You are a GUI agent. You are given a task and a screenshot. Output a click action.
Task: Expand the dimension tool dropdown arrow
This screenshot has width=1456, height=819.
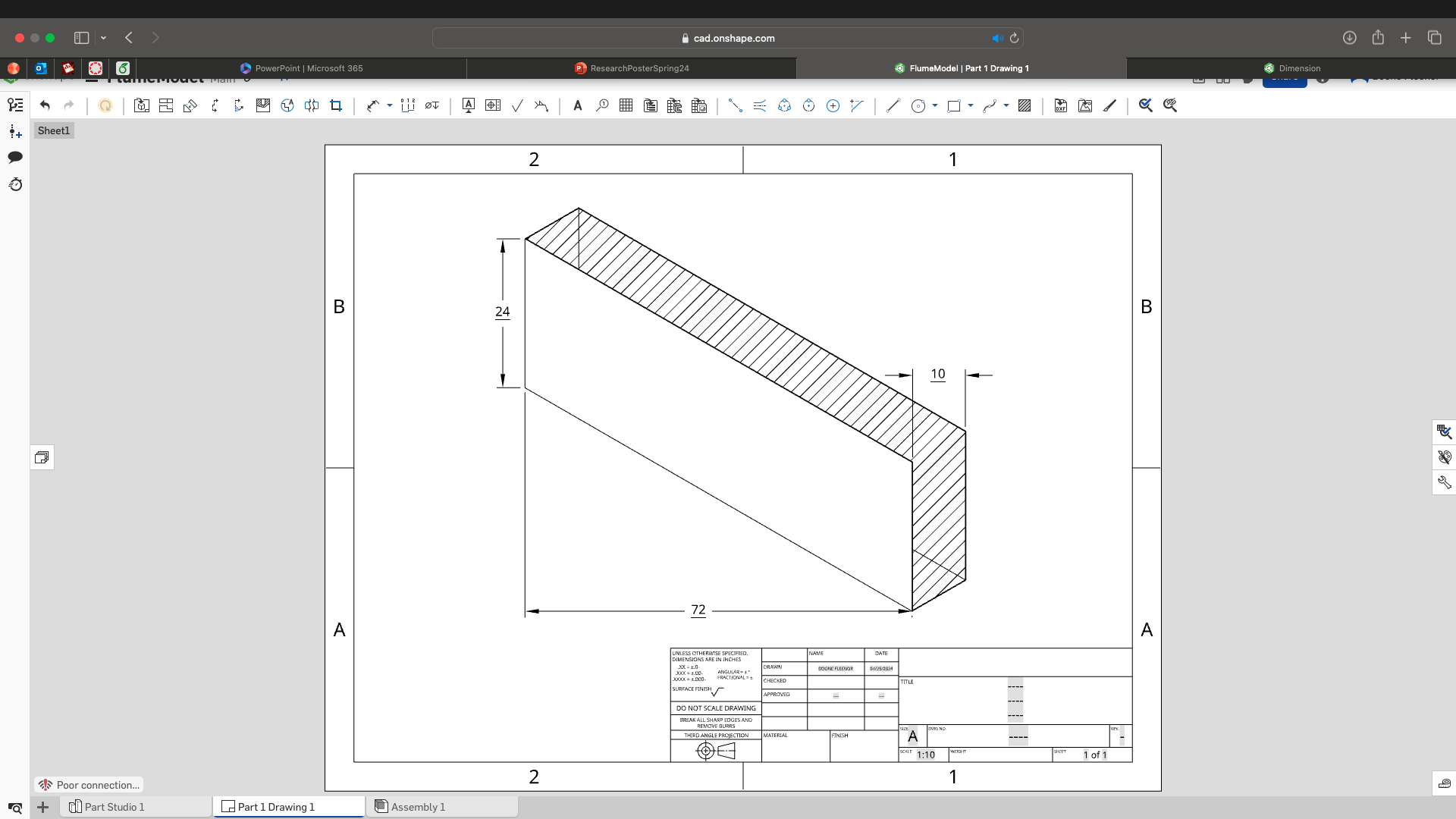(390, 105)
